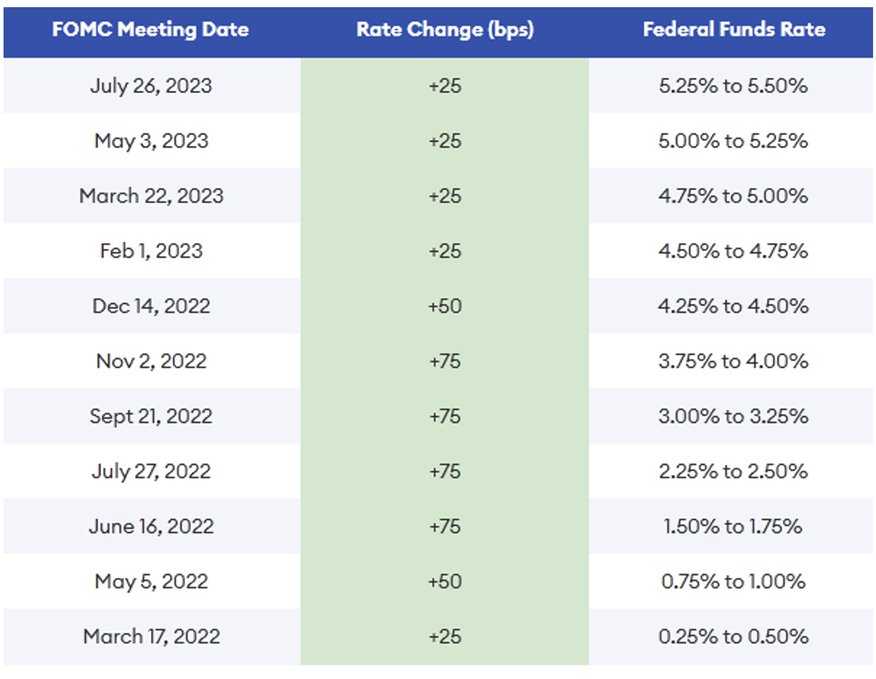Click the 4.25% to 4.50% rate cell

[x=733, y=306]
